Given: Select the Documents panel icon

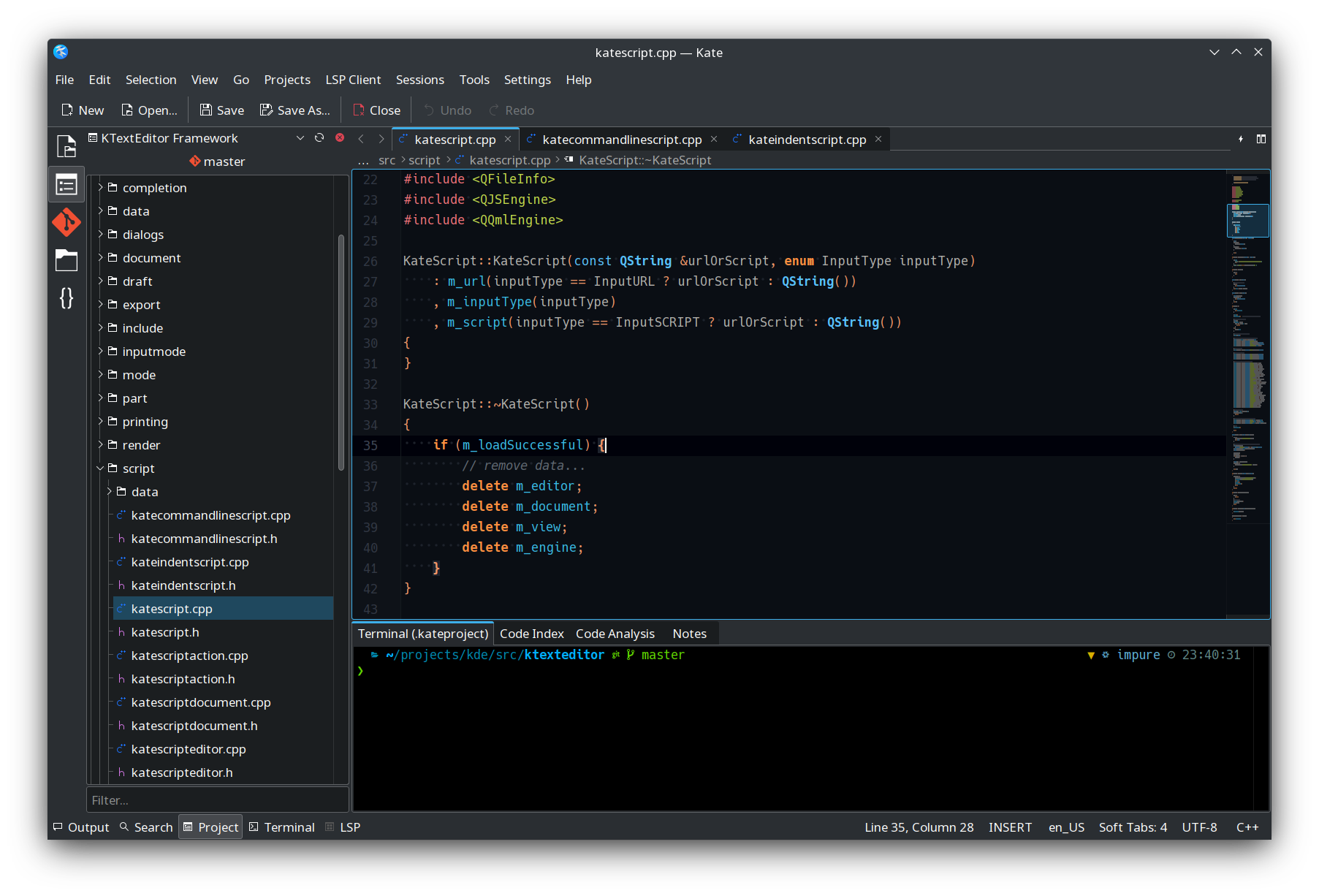Looking at the screenshot, I should click(66, 145).
